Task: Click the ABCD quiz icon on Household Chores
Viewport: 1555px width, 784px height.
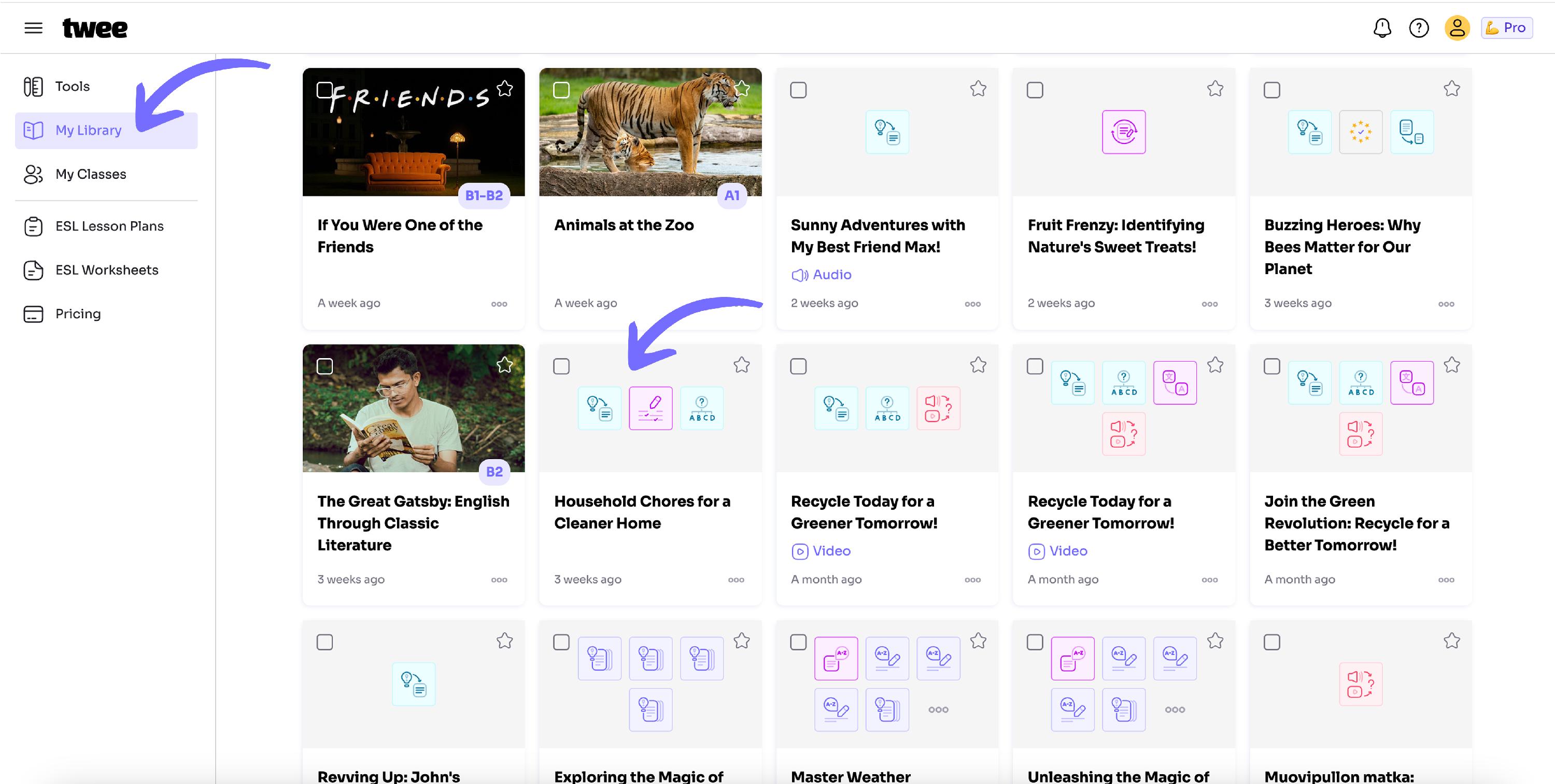Action: [x=702, y=409]
